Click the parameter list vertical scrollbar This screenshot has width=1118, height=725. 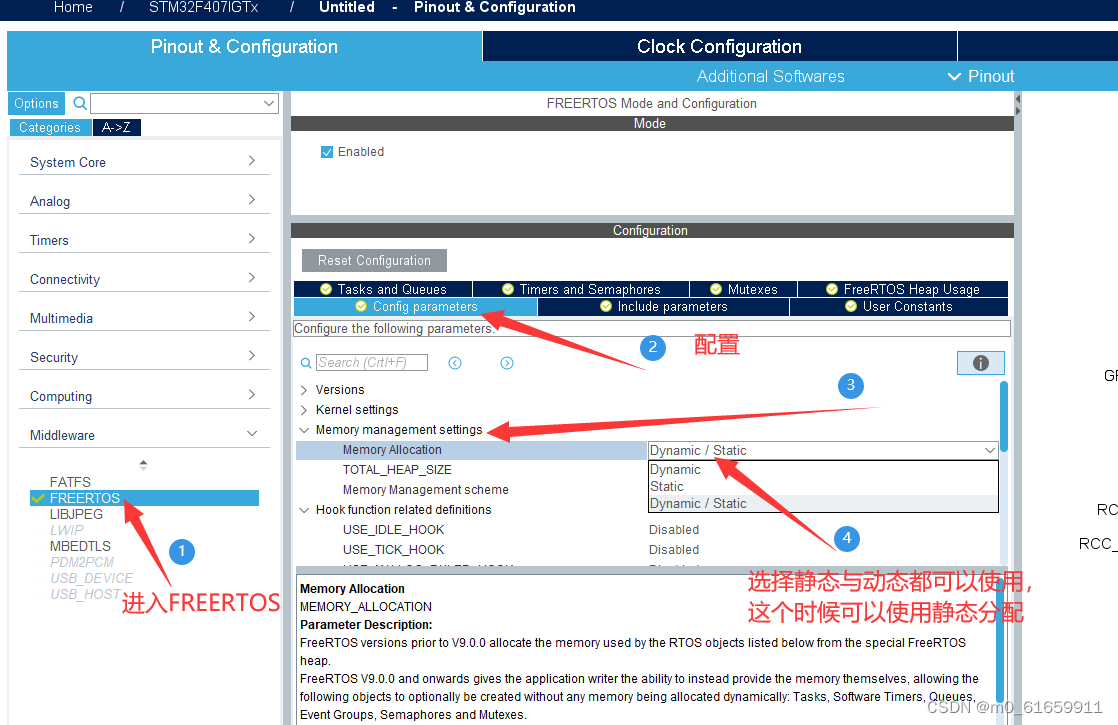coord(1004,417)
